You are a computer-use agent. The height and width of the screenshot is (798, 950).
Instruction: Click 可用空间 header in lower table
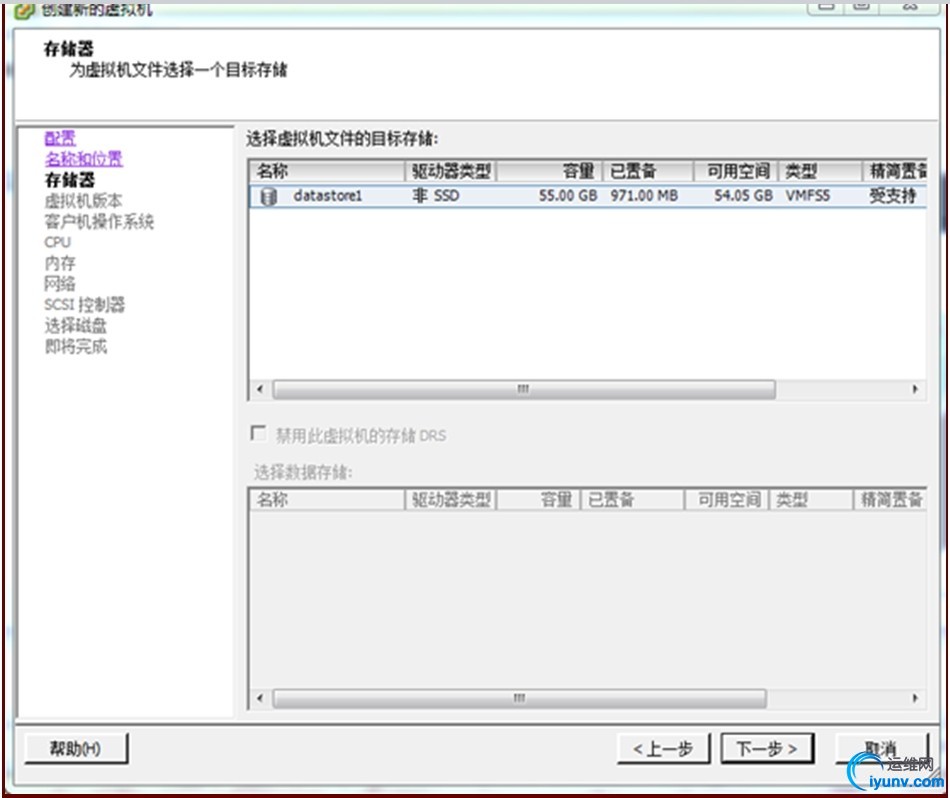(x=726, y=500)
